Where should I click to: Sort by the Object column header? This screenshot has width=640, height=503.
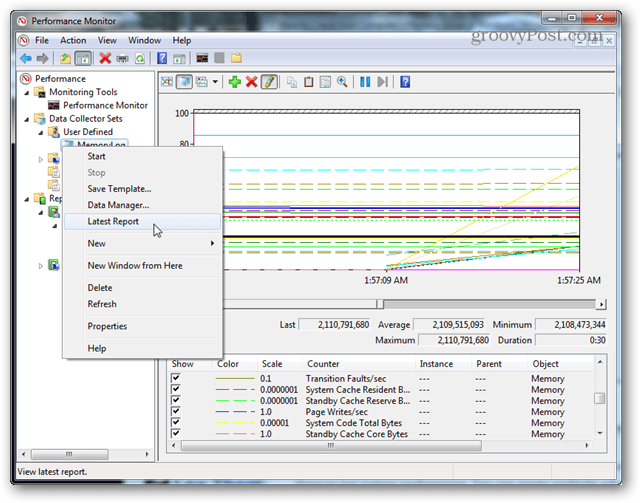click(x=560, y=364)
